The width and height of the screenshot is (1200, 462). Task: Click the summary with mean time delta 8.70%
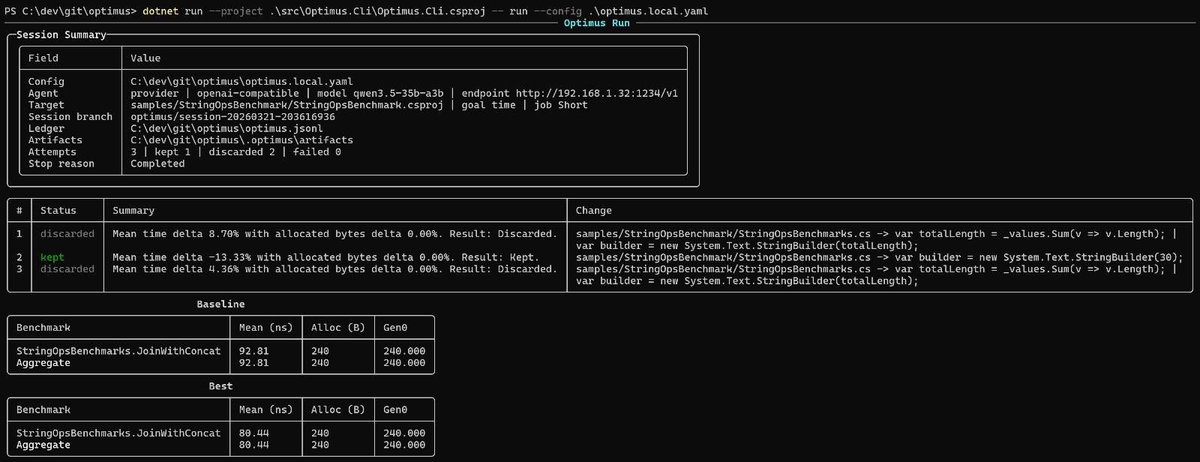[x=335, y=234]
